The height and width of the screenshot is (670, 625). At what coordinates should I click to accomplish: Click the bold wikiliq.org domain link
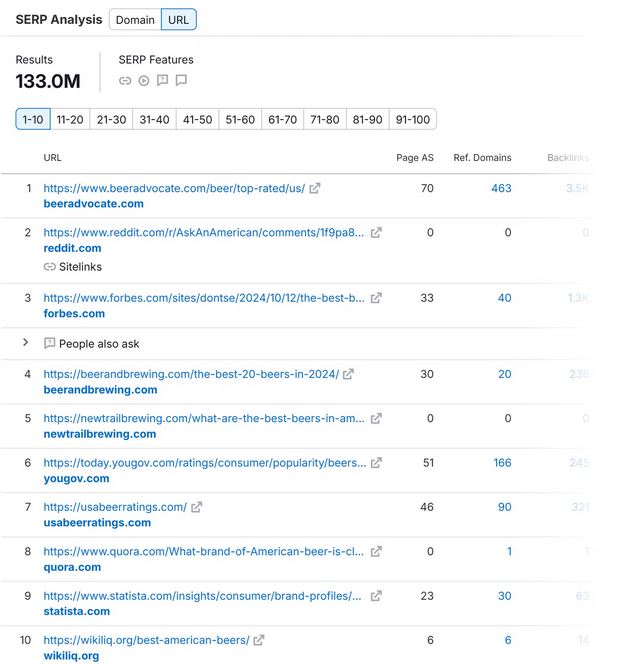[x=71, y=656]
